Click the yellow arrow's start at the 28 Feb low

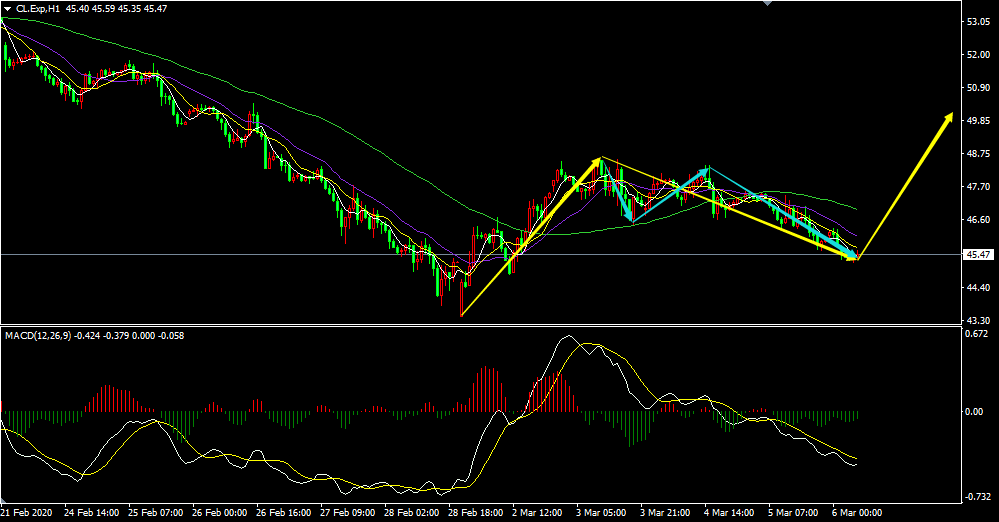click(462, 315)
